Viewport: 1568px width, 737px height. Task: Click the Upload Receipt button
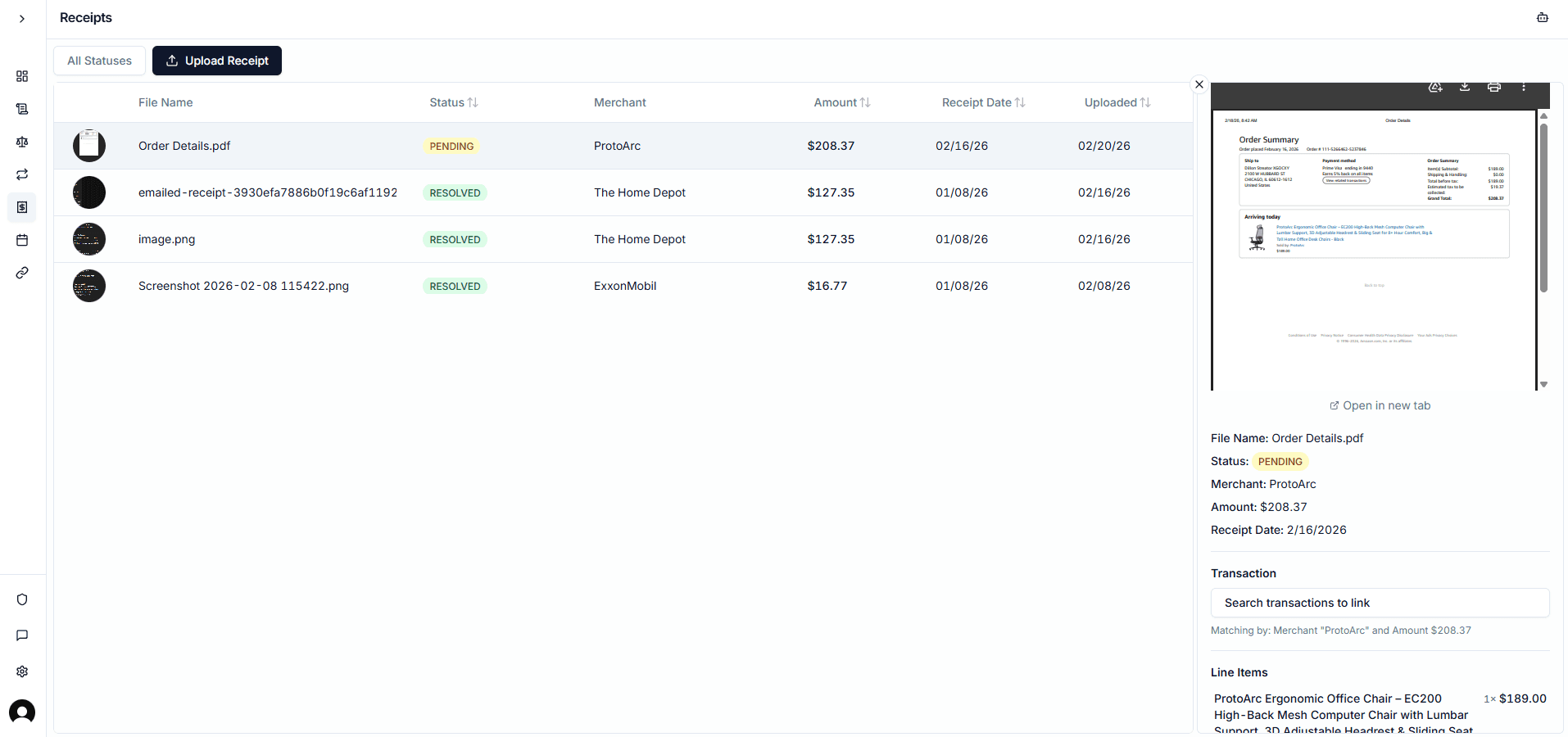pos(216,61)
